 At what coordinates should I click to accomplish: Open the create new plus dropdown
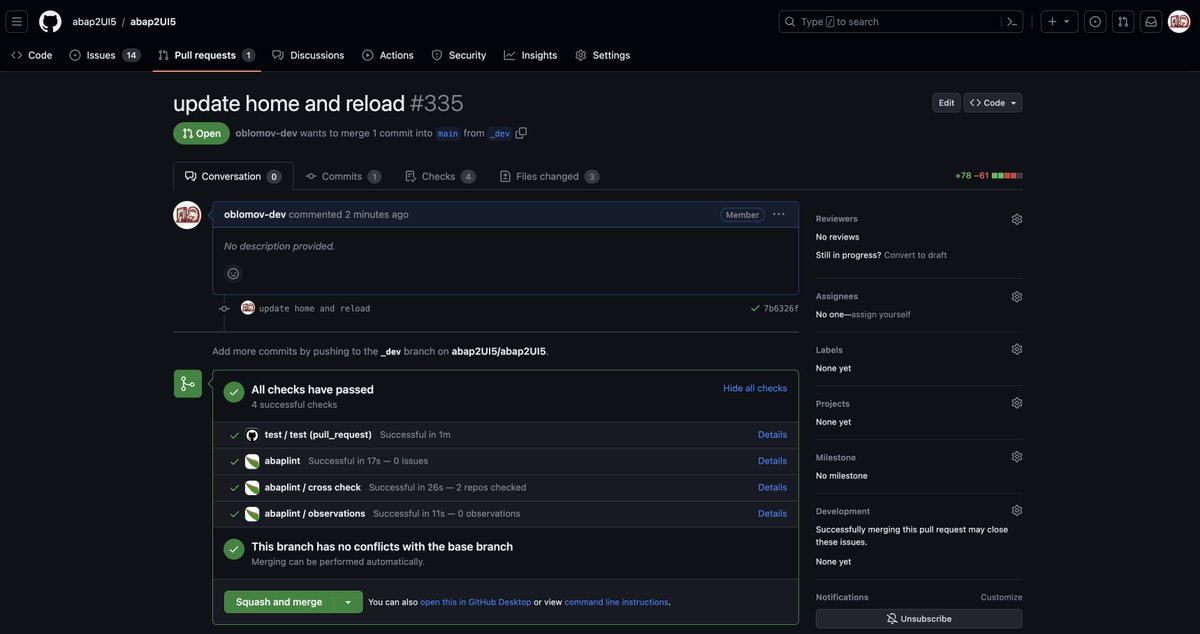(x=1059, y=21)
